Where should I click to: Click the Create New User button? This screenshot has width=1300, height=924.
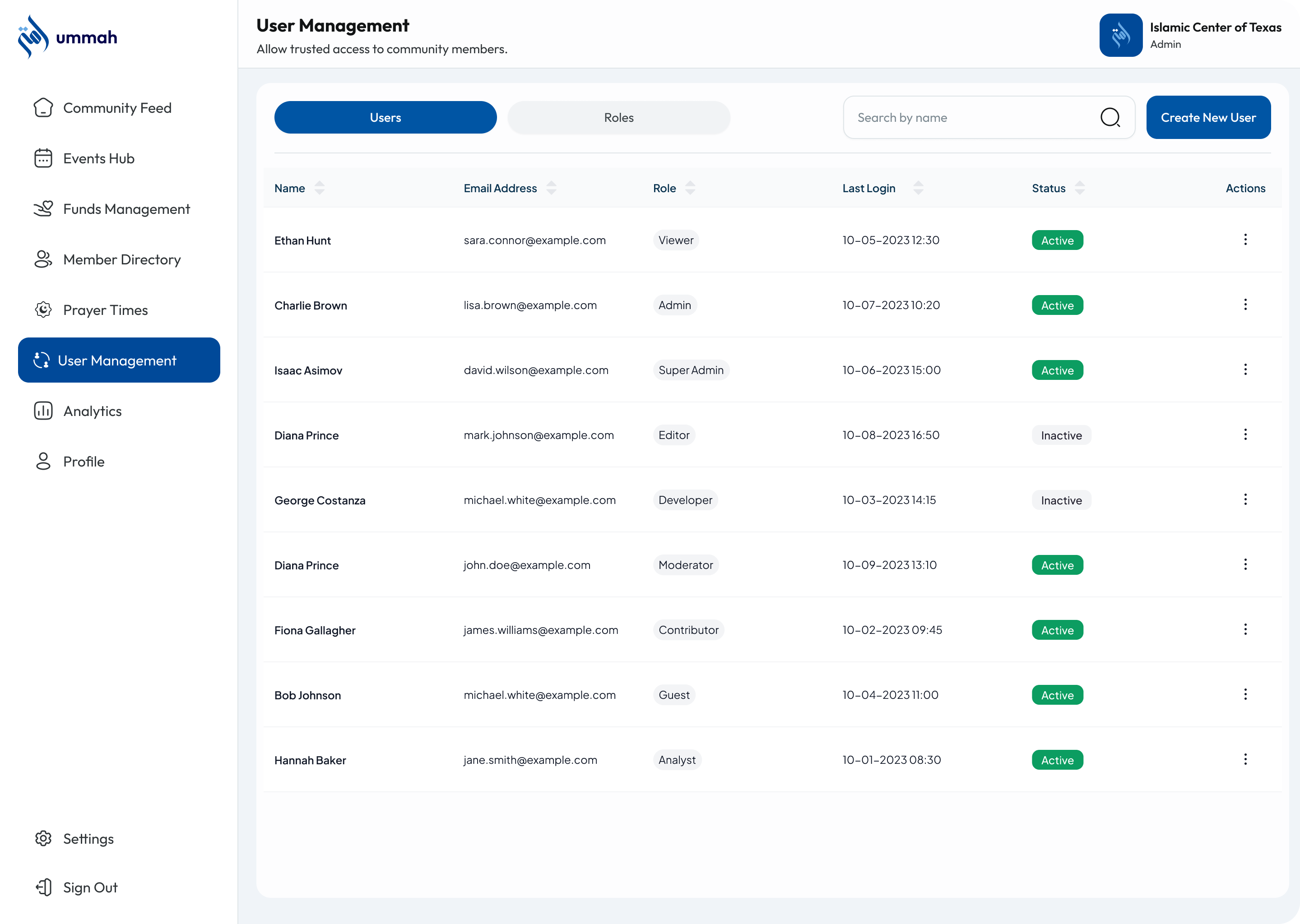[1208, 118]
